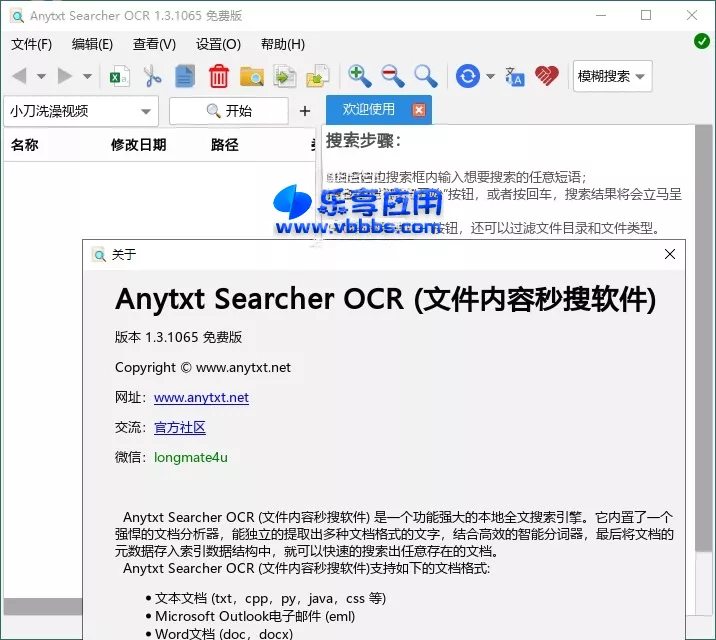This screenshot has height=640, width=716.
Task: Open the 设置(O) menu
Action: [x=218, y=44]
